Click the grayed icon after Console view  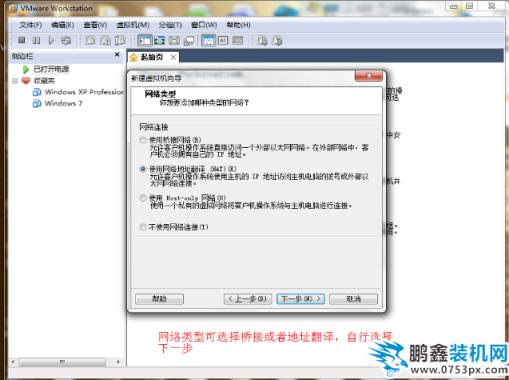tap(238, 41)
